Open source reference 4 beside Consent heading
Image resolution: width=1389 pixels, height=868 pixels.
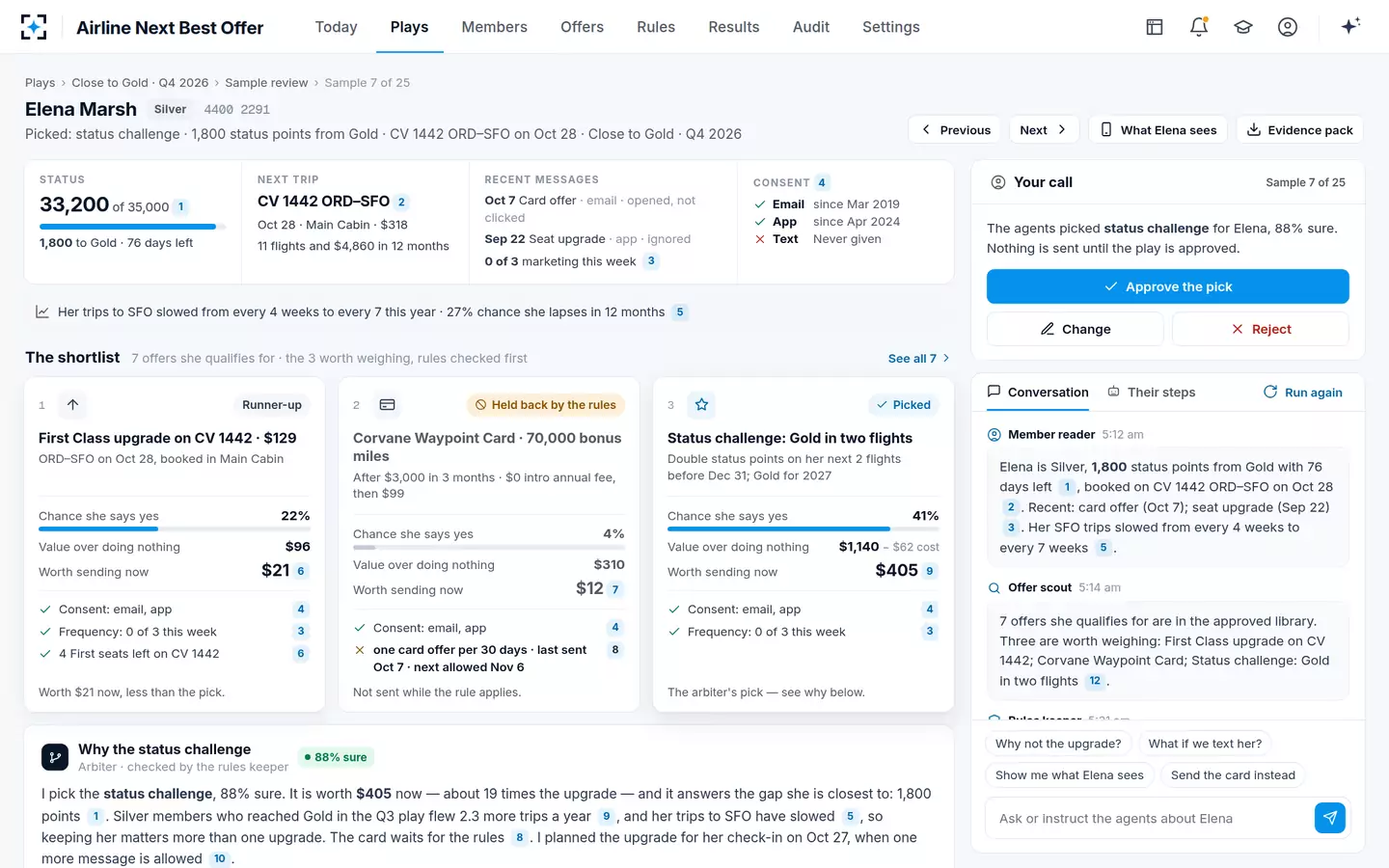[822, 182]
